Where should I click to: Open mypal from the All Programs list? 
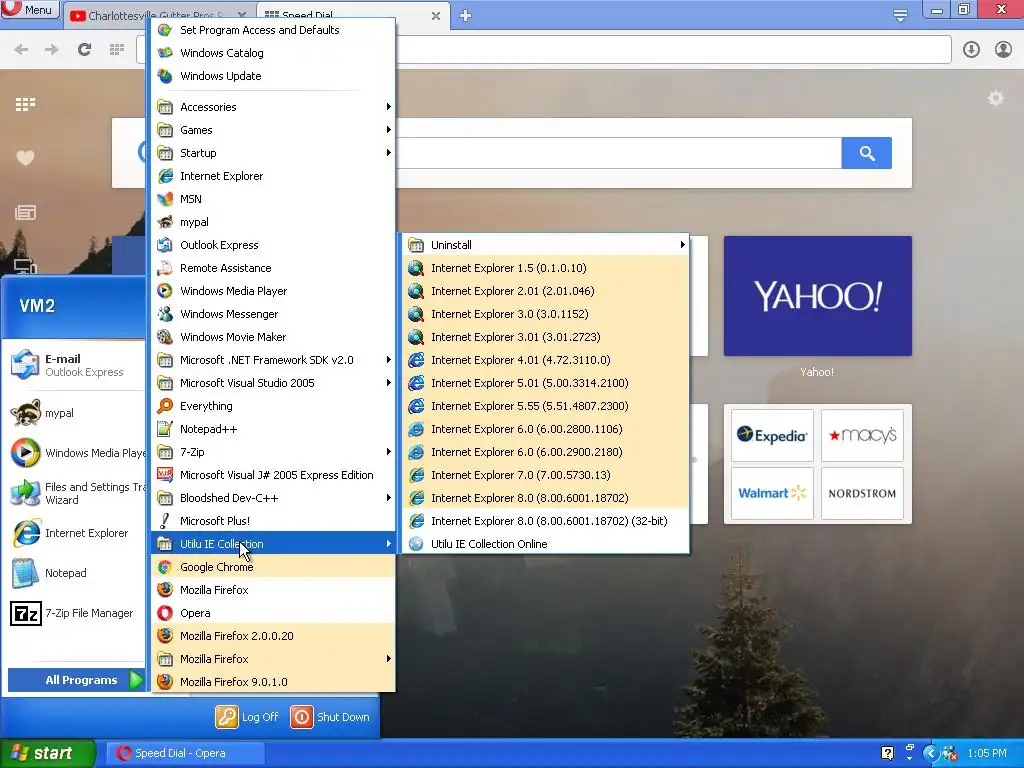(273, 222)
